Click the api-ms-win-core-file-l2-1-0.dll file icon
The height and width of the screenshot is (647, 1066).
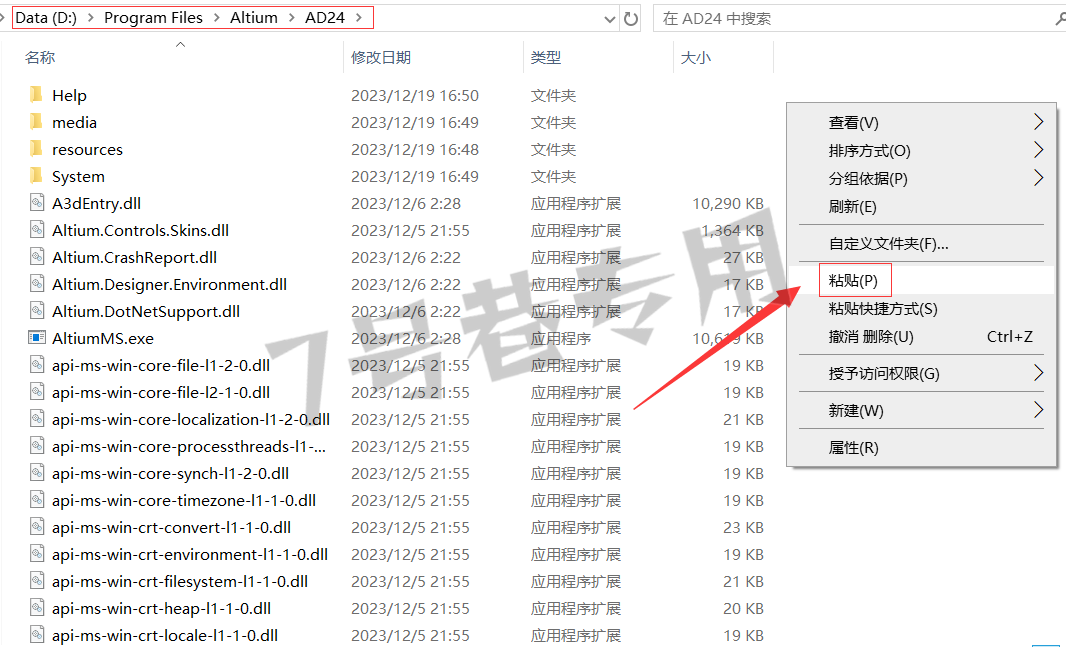click(37, 392)
